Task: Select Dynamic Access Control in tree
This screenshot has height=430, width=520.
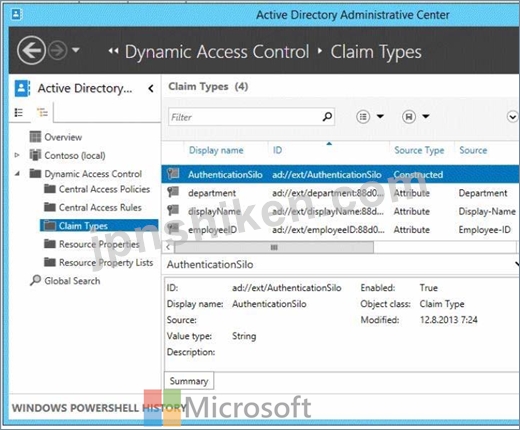Action: (x=93, y=174)
